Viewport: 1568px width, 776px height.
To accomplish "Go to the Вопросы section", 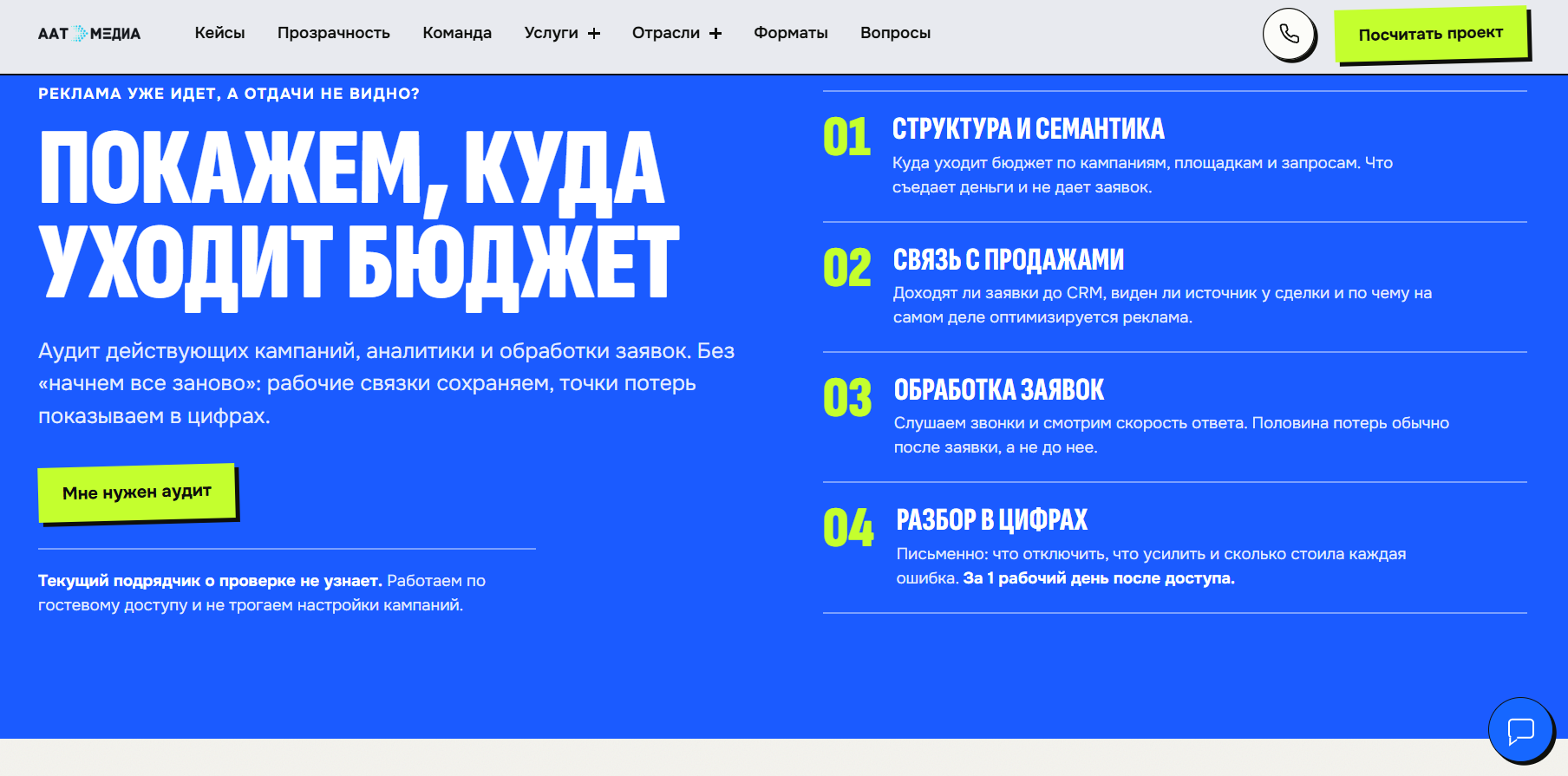I will pyautogui.click(x=895, y=33).
